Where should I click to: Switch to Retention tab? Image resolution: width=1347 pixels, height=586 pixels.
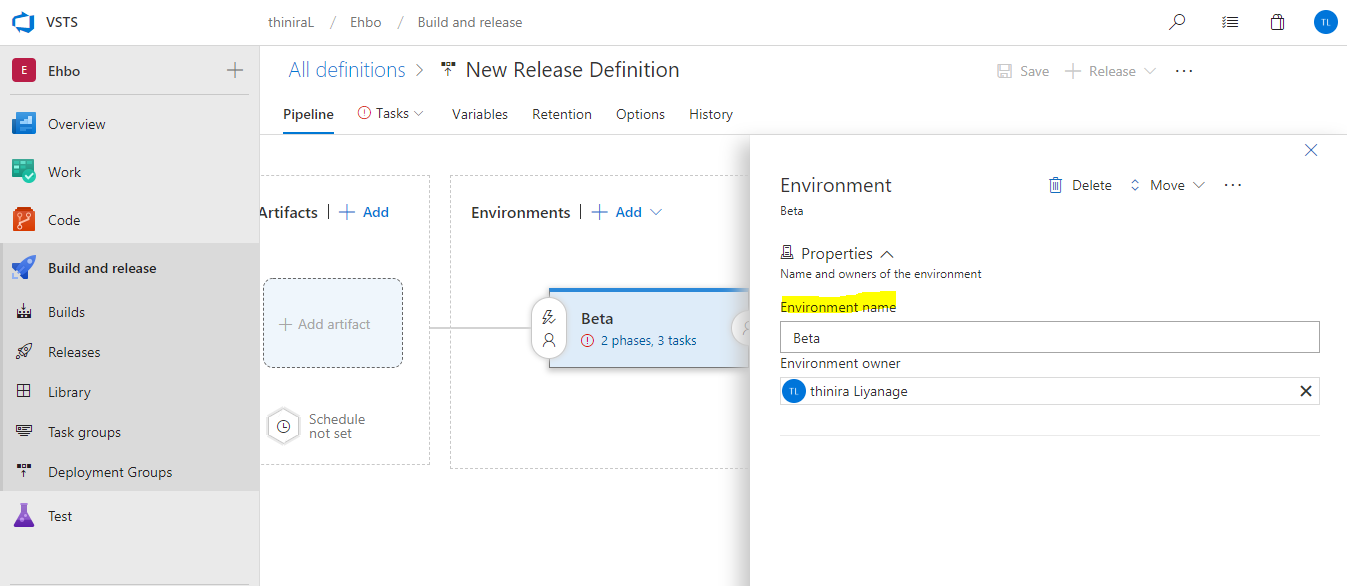pyautogui.click(x=562, y=114)
